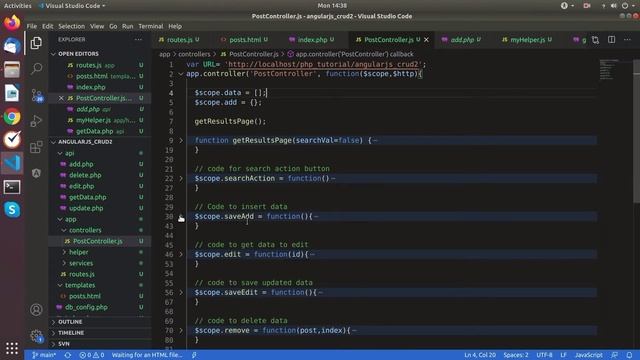Unfold the $scope.saveEdit function on line 56
This screenshot has height=360, width=640.
[x=181, y=292]
